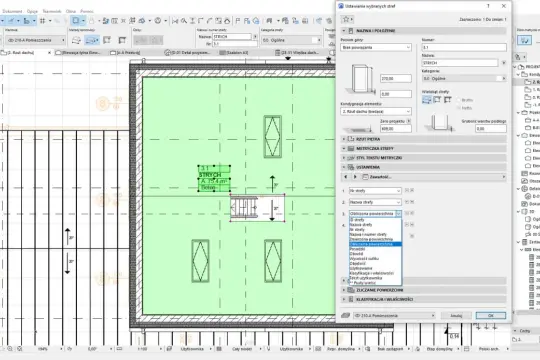Select second zone polygon method icon in dialog

click(x=437, y=100)
